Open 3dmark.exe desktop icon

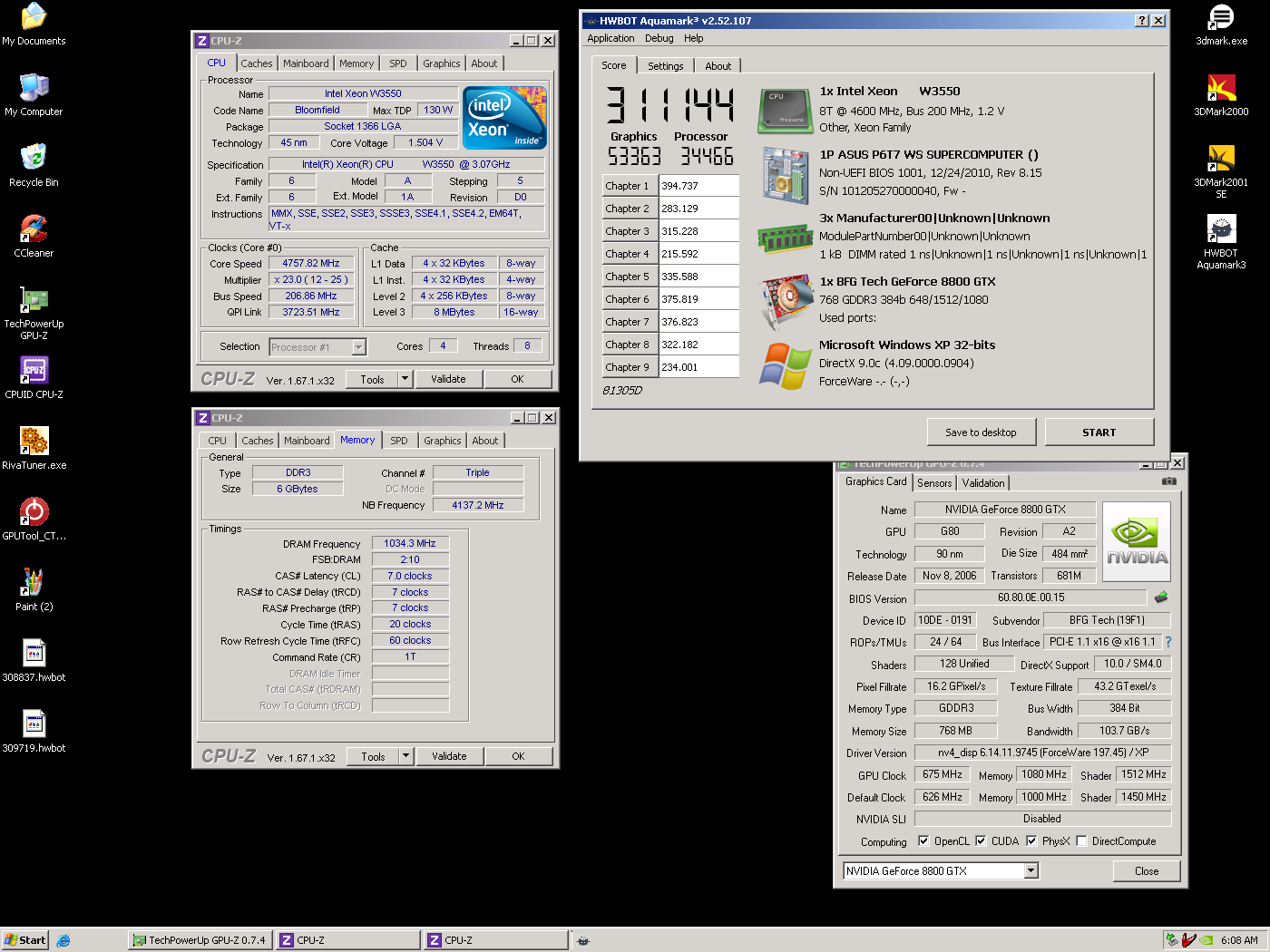click(1221, 24)
